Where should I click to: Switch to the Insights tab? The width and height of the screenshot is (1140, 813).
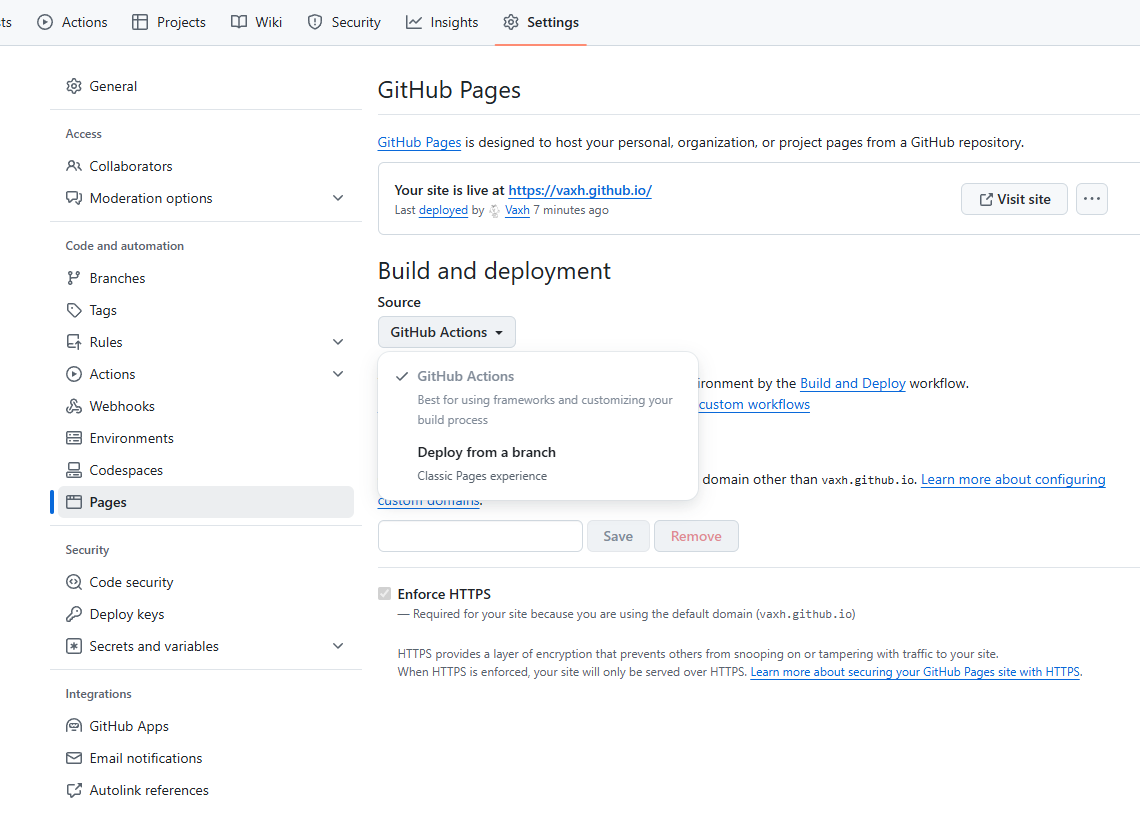(442, 22)
